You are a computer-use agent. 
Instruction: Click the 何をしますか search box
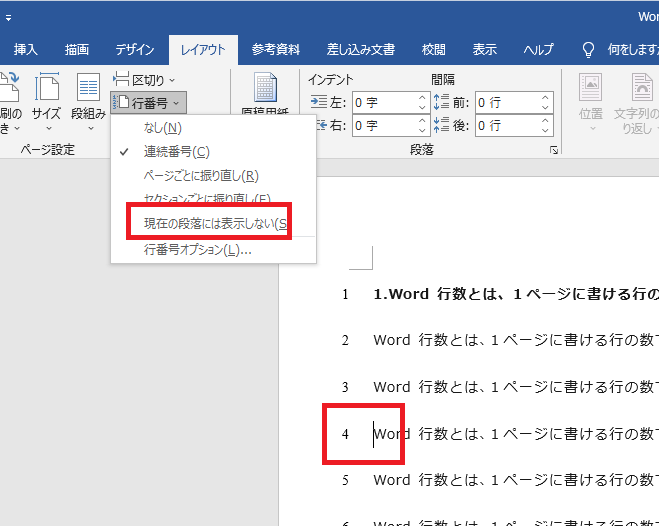pyautogui.click(x=633, y=50)
